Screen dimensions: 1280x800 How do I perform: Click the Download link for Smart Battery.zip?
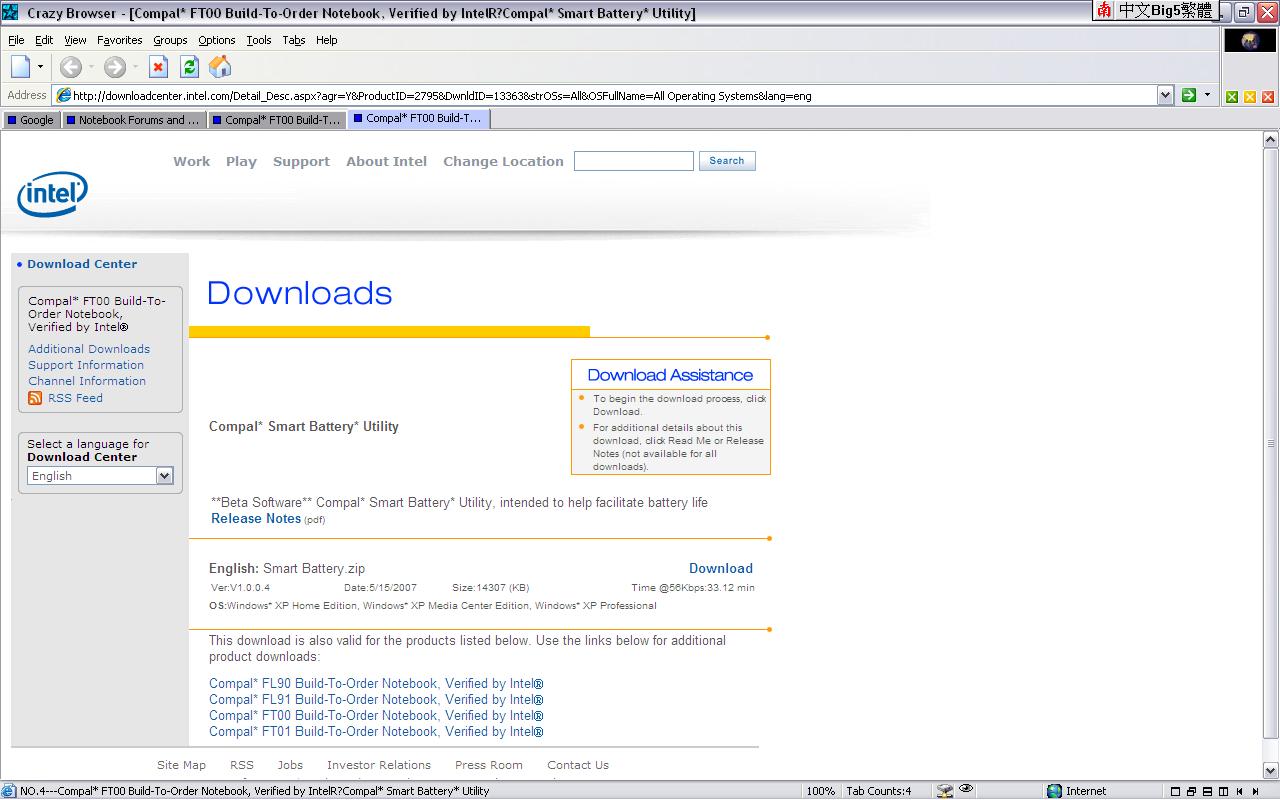point(721,568)
